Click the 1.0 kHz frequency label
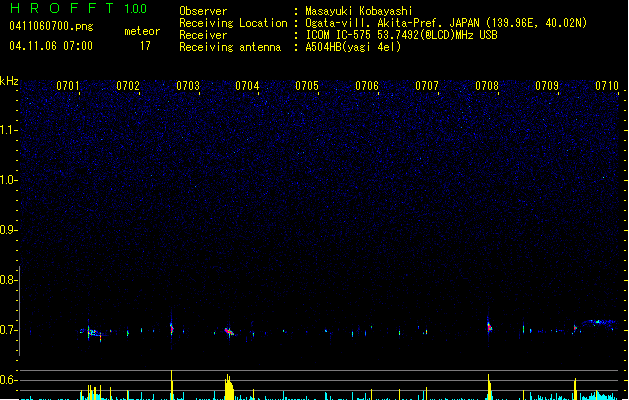This screenshot has width=629, height=400. pos(8,180)
